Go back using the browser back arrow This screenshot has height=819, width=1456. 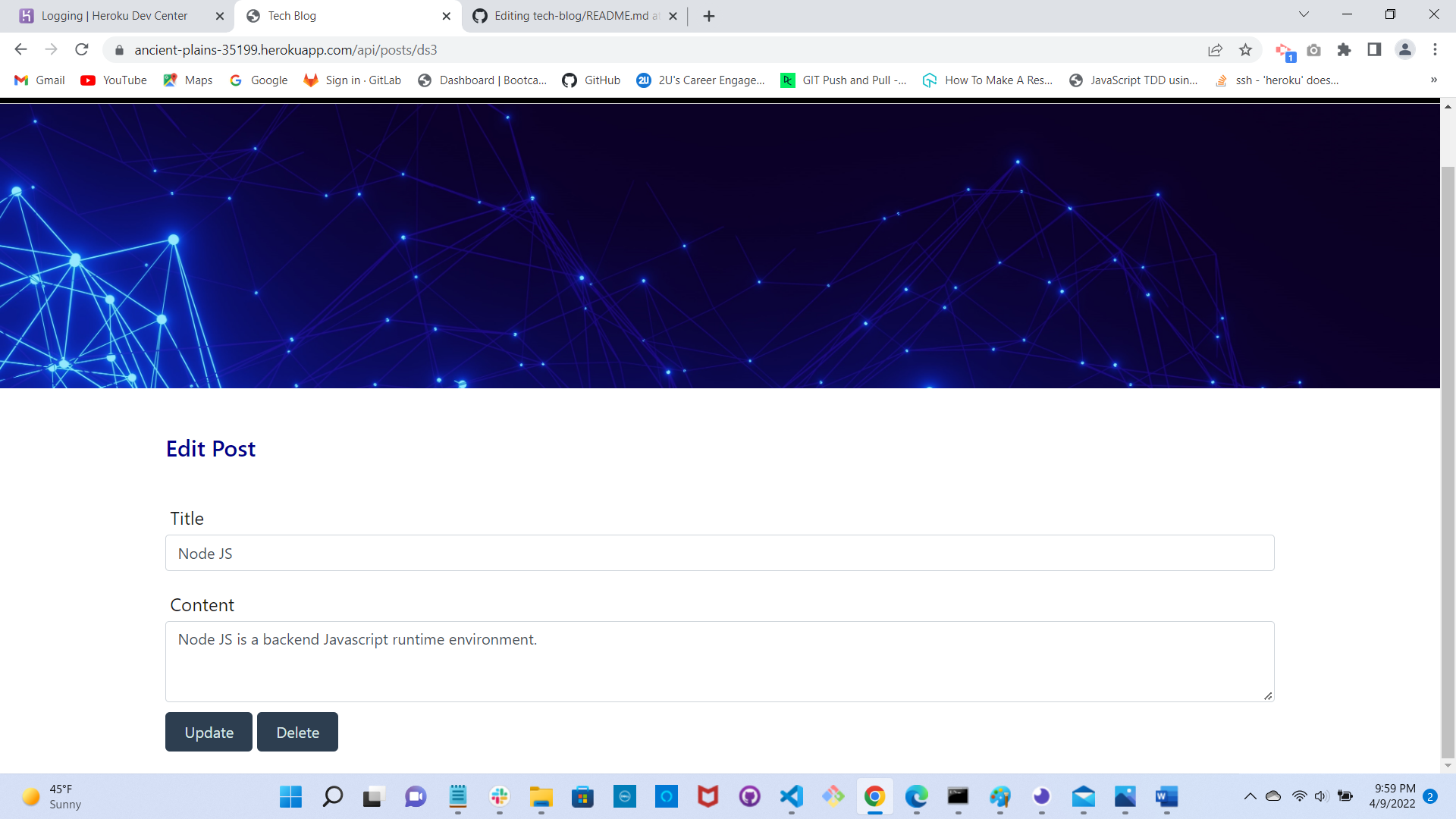(20, 50)
